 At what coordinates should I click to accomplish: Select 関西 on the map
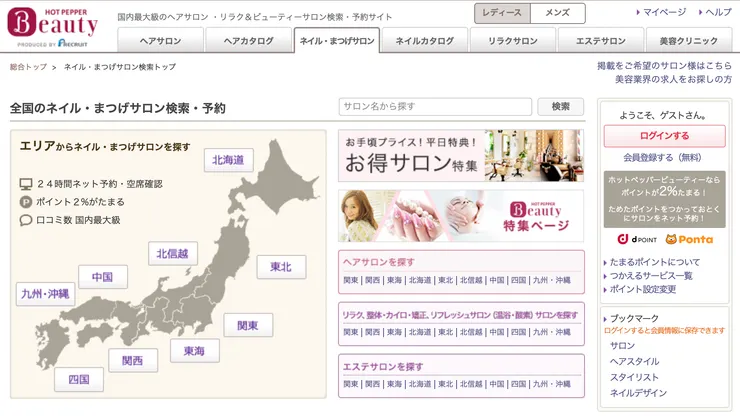point(133,361)
